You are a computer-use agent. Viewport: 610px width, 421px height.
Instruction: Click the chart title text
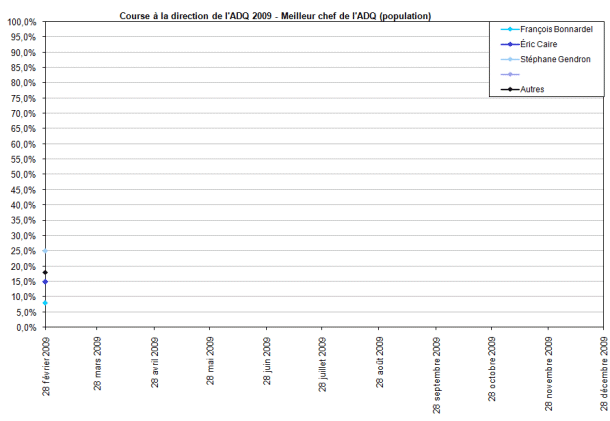[x=276, y=16]
